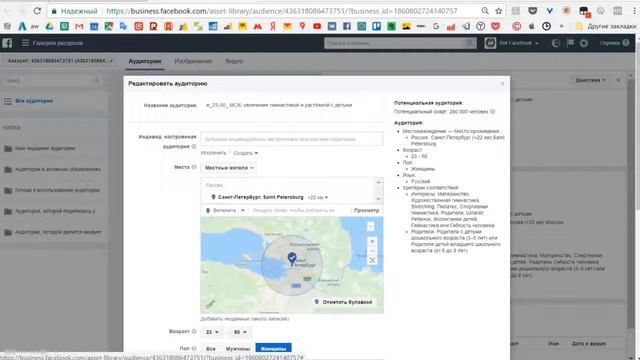
Task: Click the Отметить булавкой button on the map
Action: point(343,302)
